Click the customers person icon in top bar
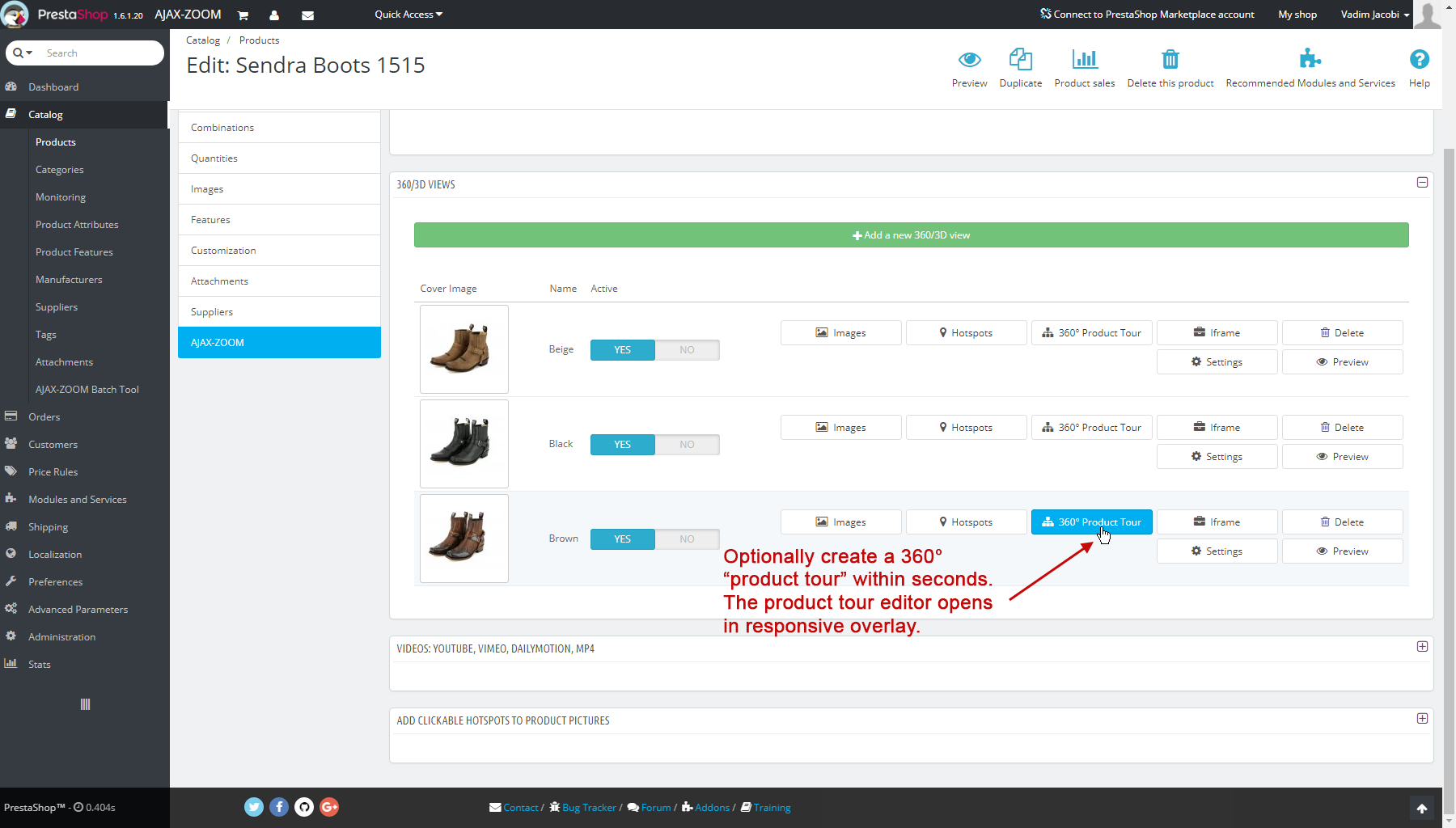Viewport: 1456px width, 828px height. (x=274, y=15)
